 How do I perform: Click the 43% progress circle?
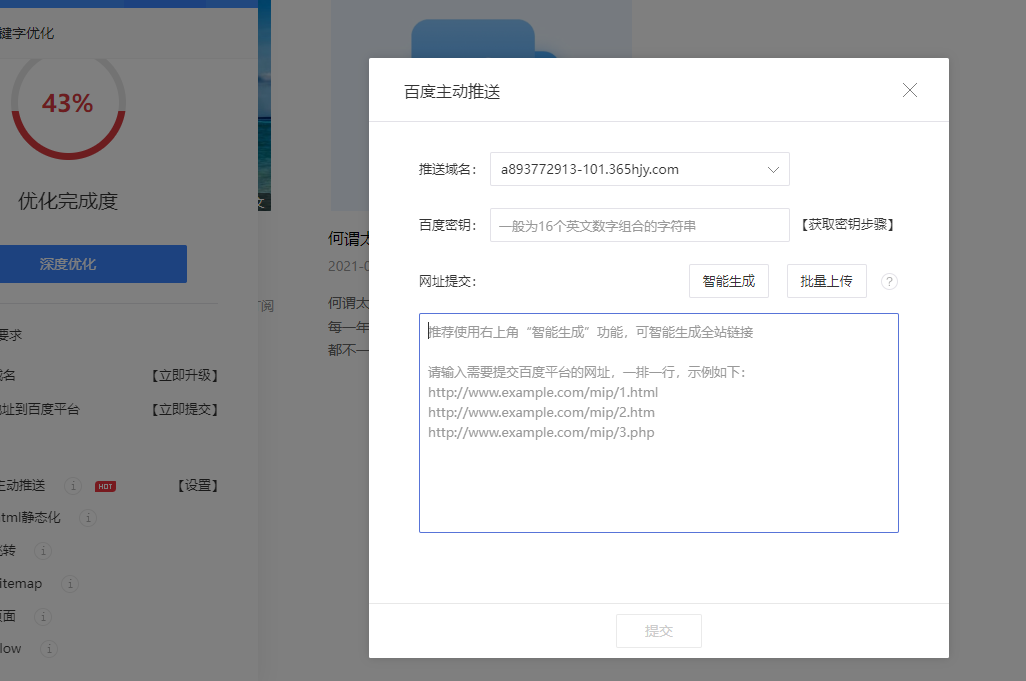(x=68, y=103)
